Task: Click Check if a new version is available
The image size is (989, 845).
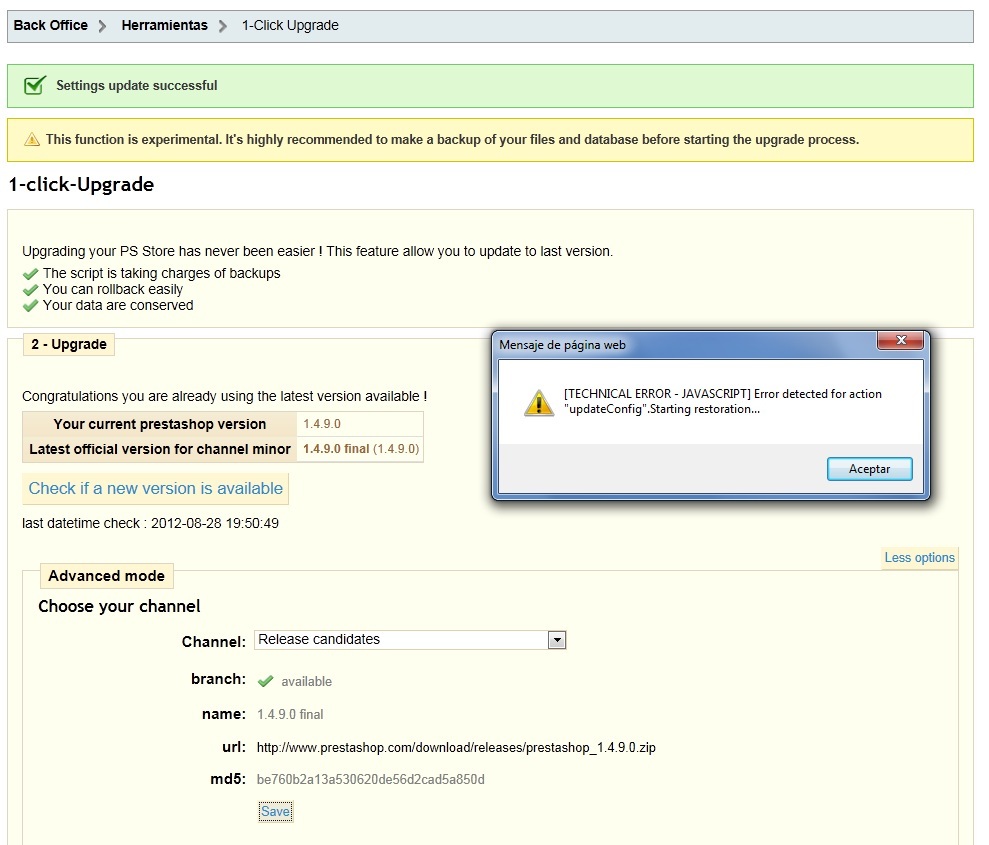Action: (156, 488)
